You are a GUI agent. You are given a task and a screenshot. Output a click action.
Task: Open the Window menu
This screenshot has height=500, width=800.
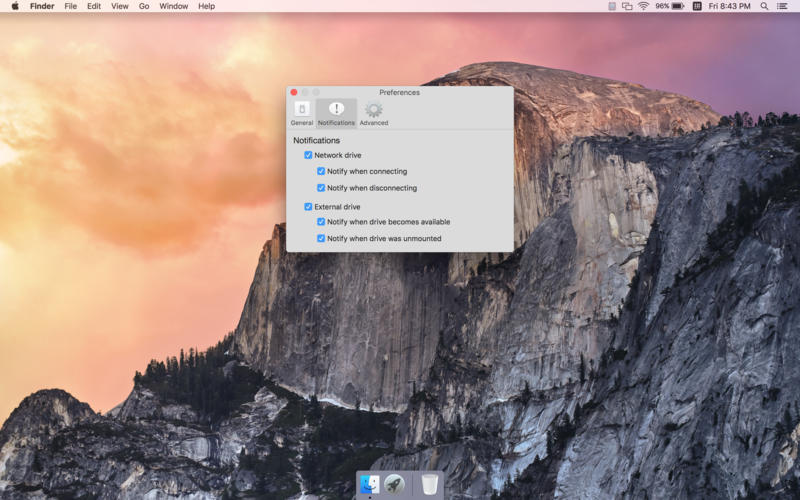click(x=173, y=6)
